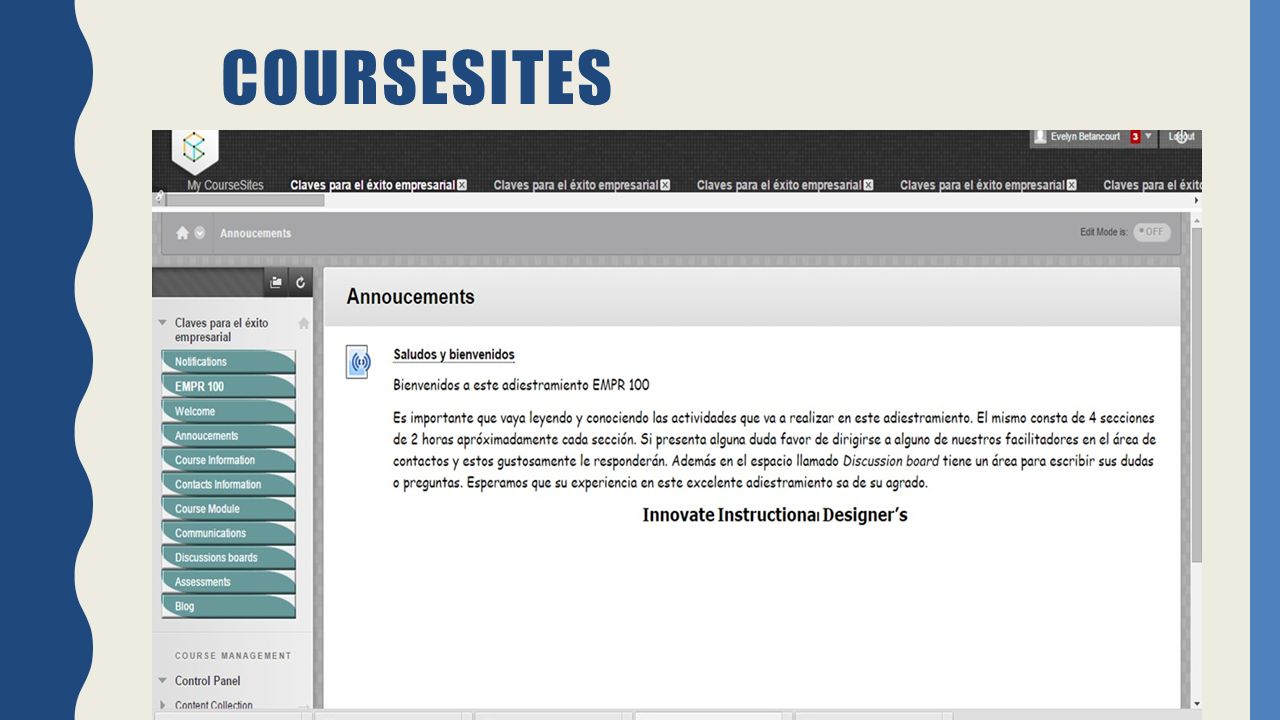Click the COURSE MANAGEMENT label
The height and width of the screenshot is (720, 1280).
(x=233, y=656)
